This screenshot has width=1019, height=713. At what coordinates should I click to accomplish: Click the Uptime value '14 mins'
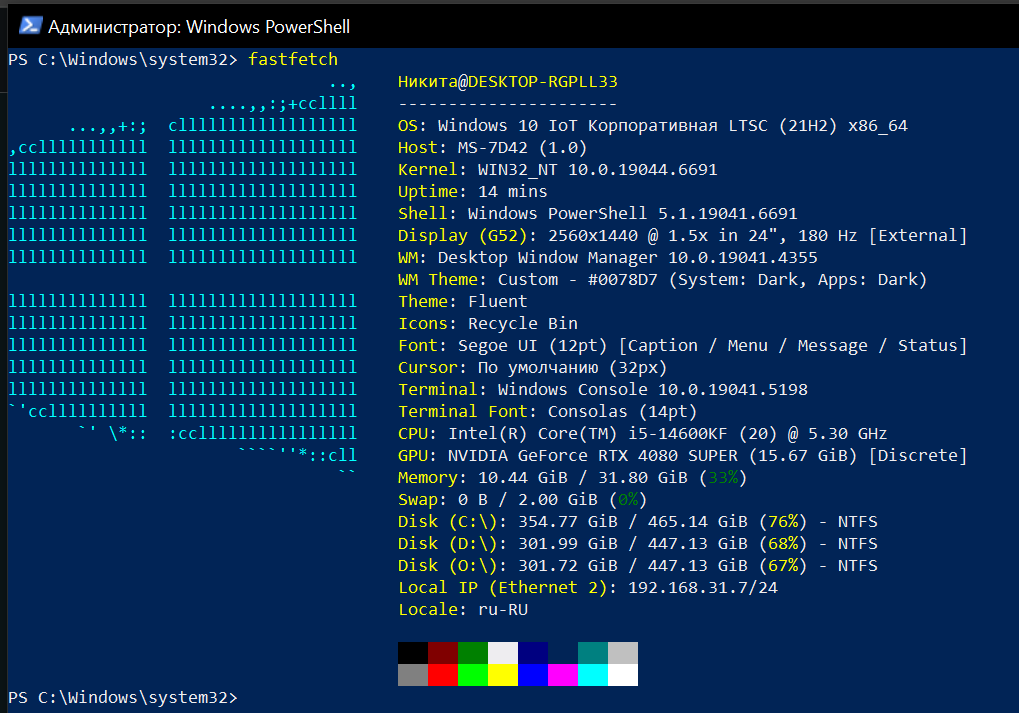pyautogui.click(x=513, y=192)
